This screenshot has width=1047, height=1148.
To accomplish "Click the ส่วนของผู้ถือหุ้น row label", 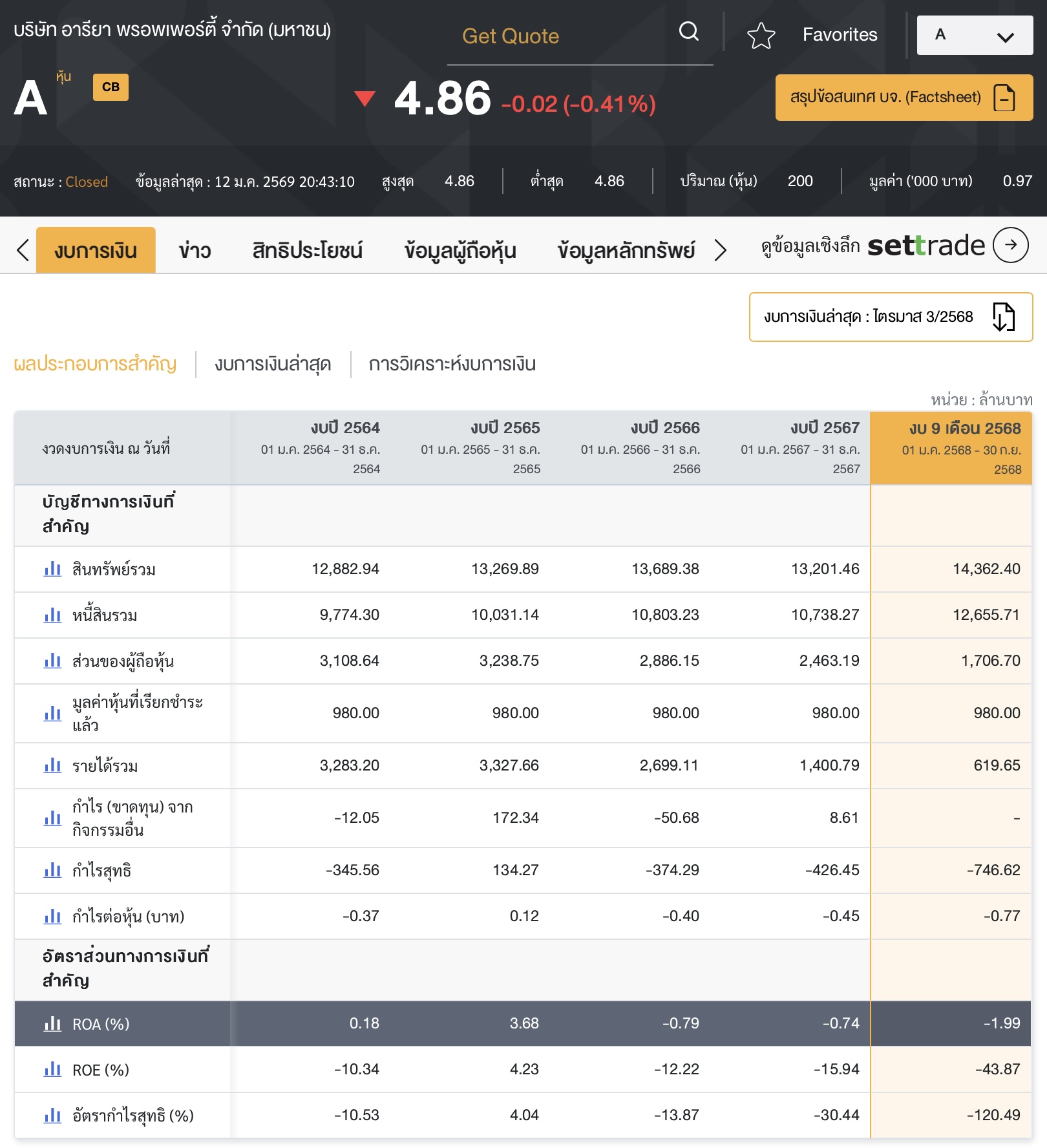I will coord(123,661).
